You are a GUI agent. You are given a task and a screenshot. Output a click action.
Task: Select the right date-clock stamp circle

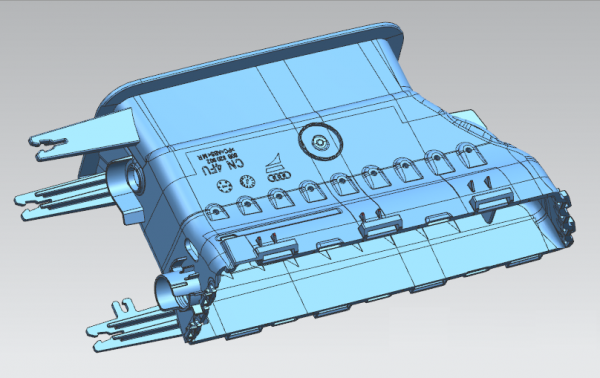pos(248,181)
